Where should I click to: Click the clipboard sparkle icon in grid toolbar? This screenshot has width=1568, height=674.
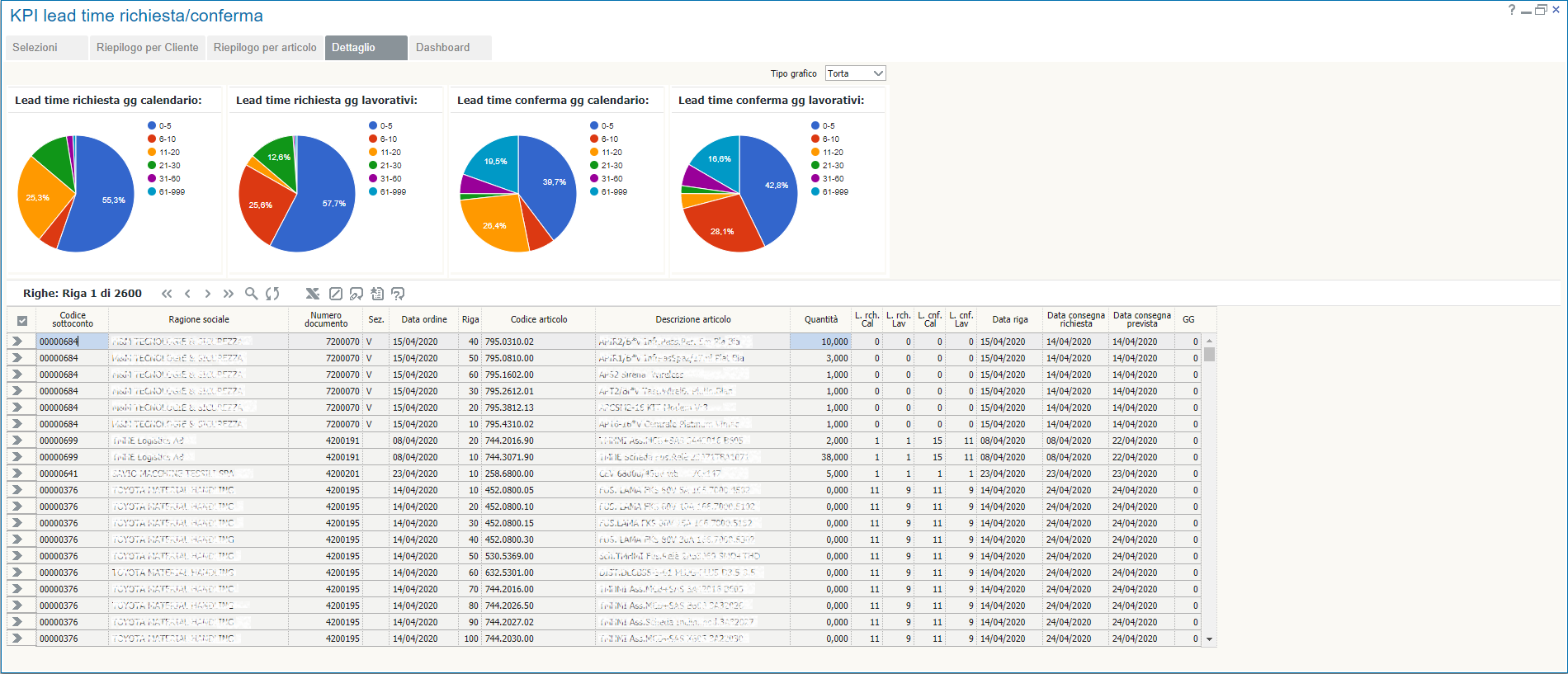point(377,294)
